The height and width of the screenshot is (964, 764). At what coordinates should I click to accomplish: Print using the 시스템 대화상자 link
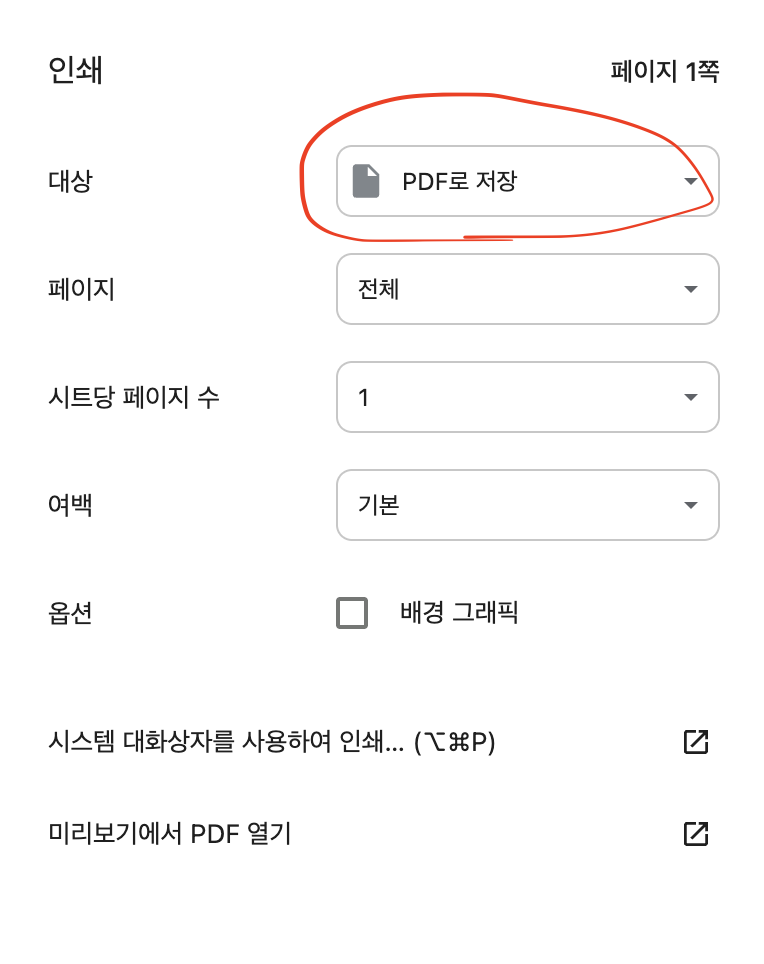pyautogui.click(x=272, y=742)
